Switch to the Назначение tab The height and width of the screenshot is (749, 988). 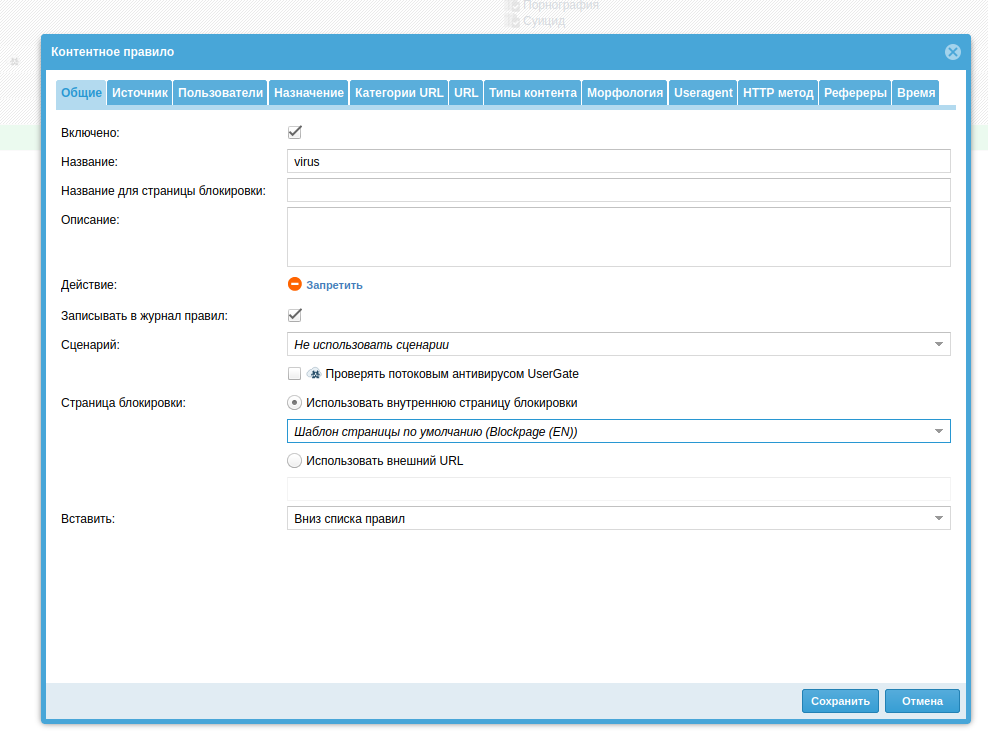(309, 93)
